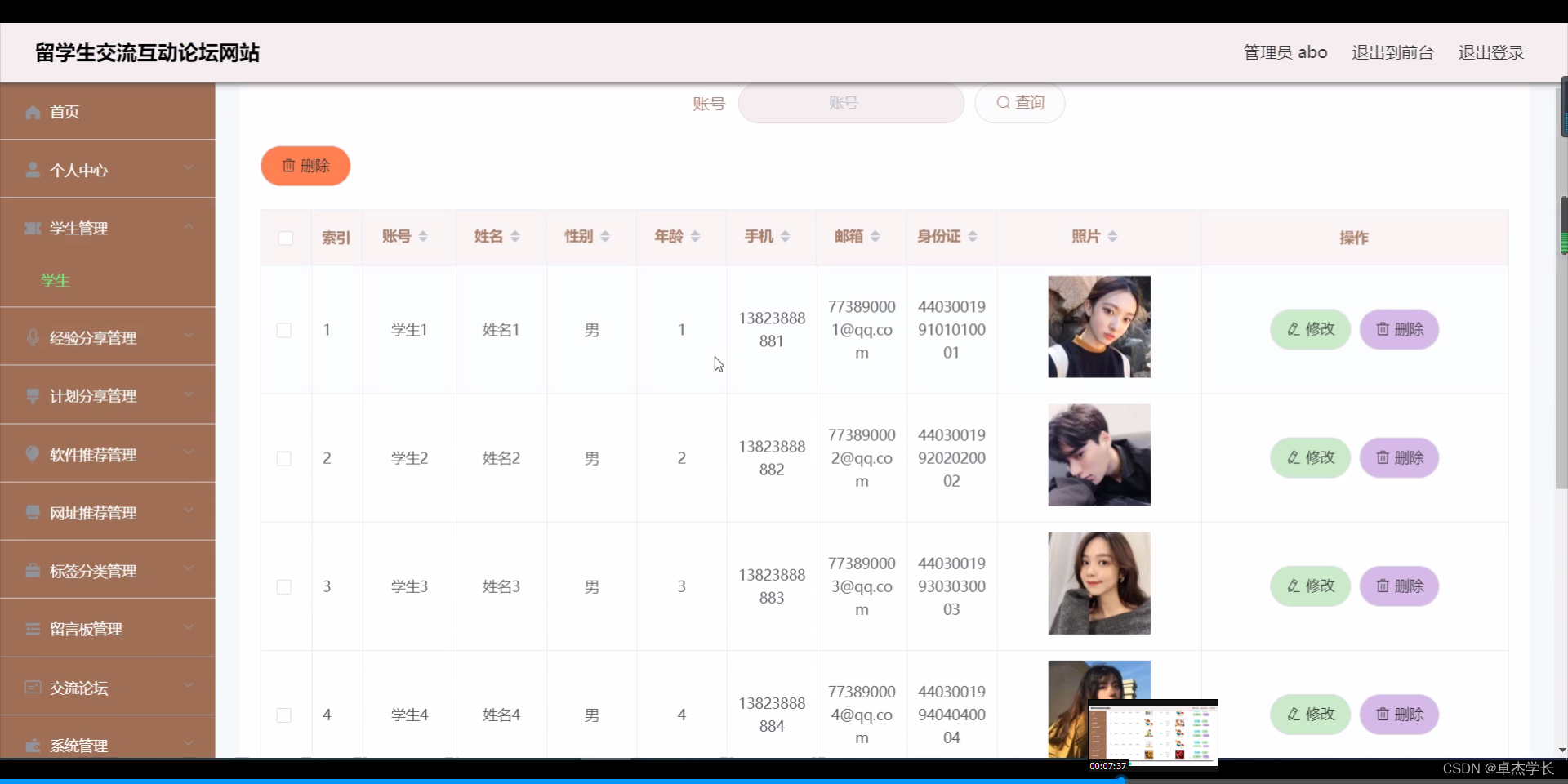Select the 首页 home icon in sidebar
The width and height of the screenshot is (1568, 784).
click(33, 112)
